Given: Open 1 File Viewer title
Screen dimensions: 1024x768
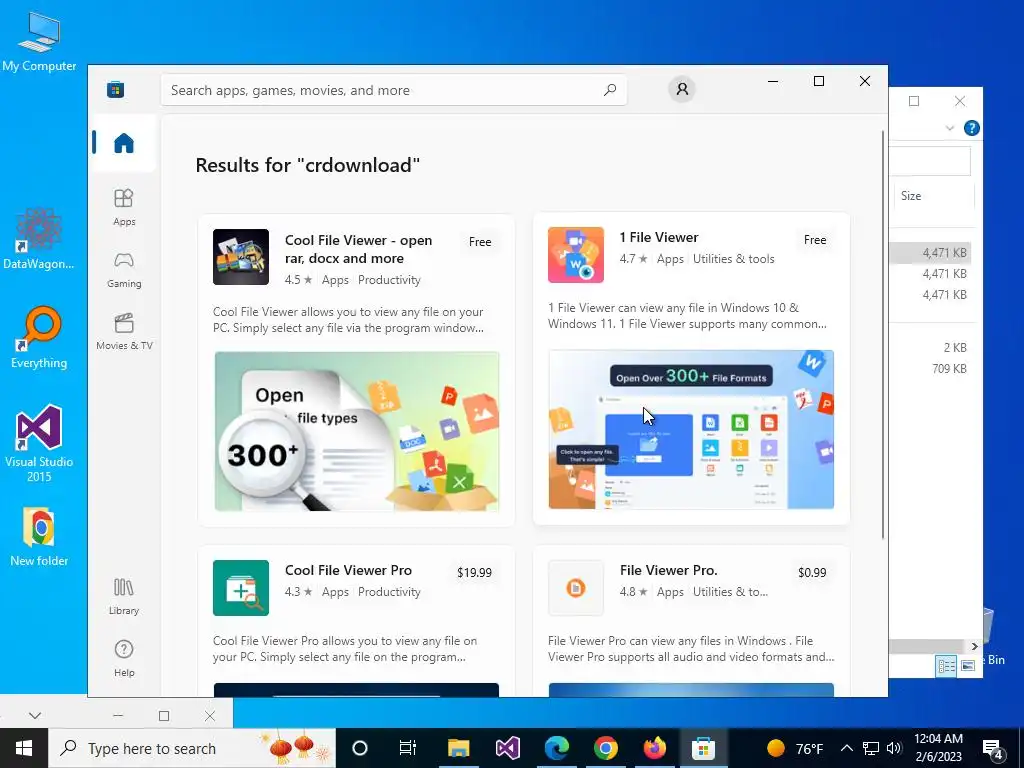Looking at the screenshot, I should pos(659,237).
